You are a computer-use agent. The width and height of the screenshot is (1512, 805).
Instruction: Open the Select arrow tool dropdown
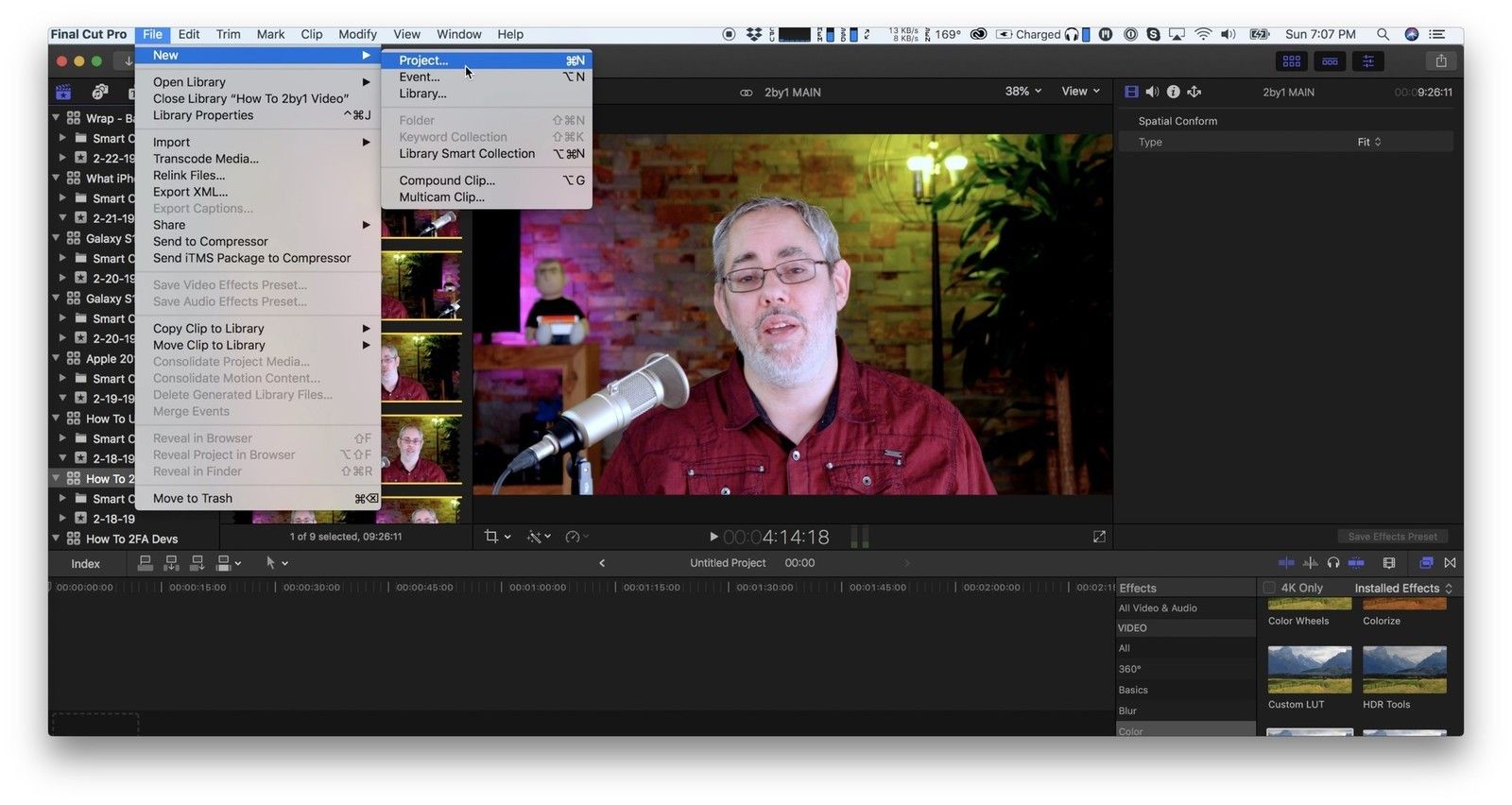click(x=277, y=563)
